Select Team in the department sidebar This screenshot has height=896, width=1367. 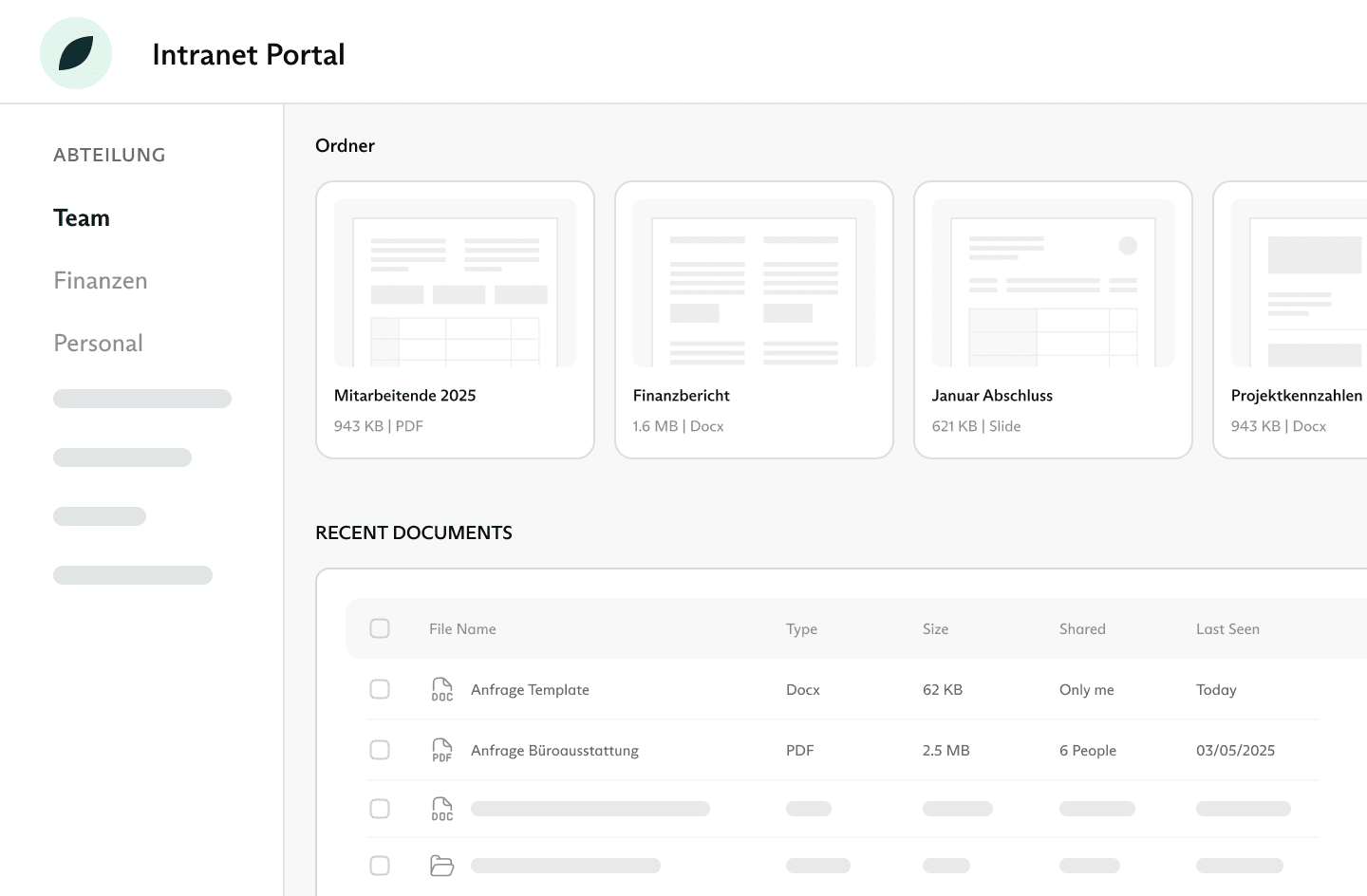(x=82, y=218)
